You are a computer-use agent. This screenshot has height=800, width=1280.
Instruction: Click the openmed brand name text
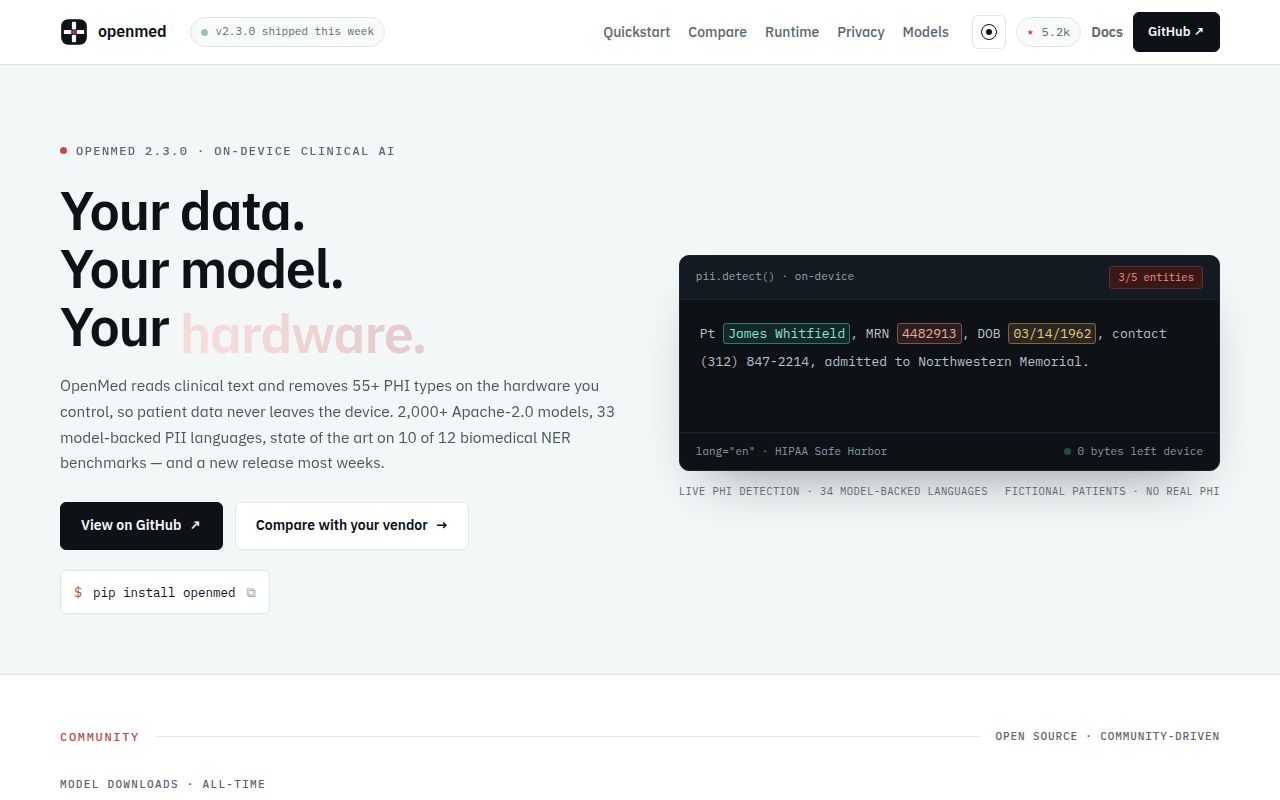point(132,32)
